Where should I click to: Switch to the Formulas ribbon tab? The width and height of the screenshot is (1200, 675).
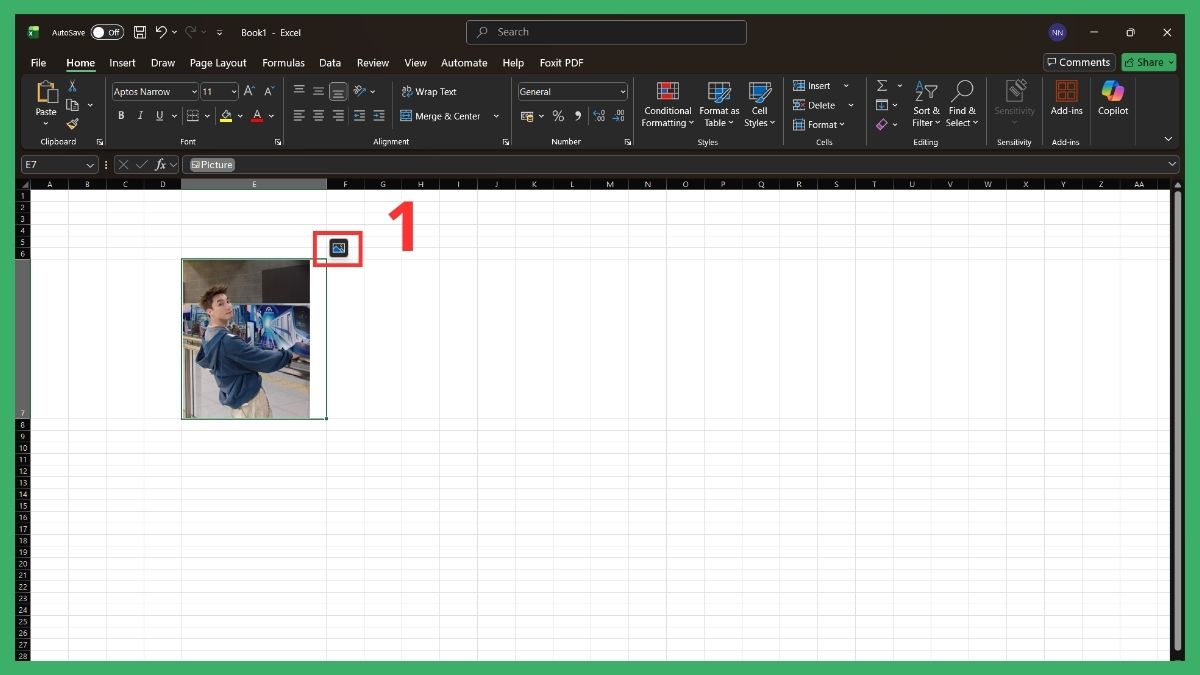coord(283,62)
